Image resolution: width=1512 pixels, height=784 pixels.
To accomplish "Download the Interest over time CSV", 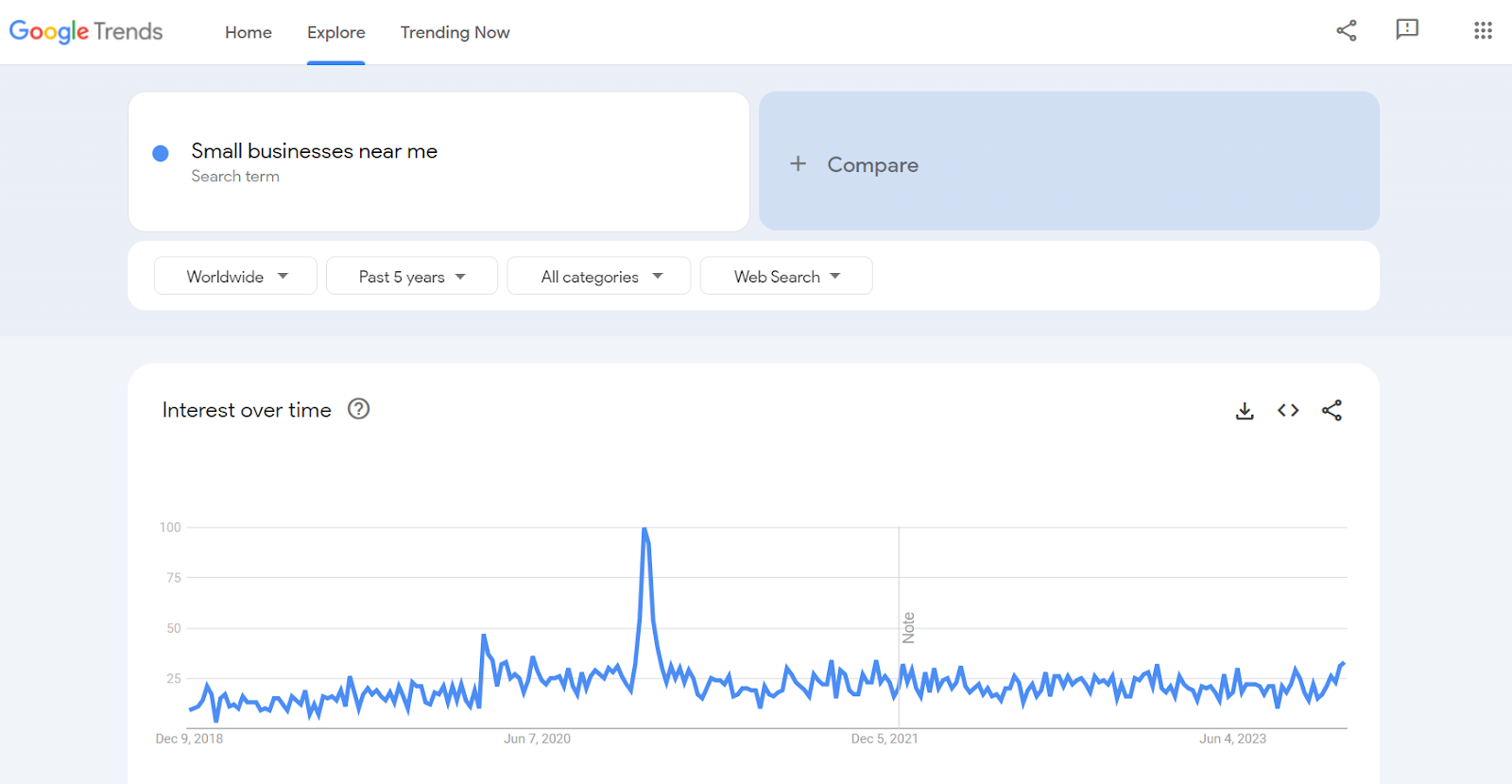I will pyautogui.click(x=1245, y=411).
